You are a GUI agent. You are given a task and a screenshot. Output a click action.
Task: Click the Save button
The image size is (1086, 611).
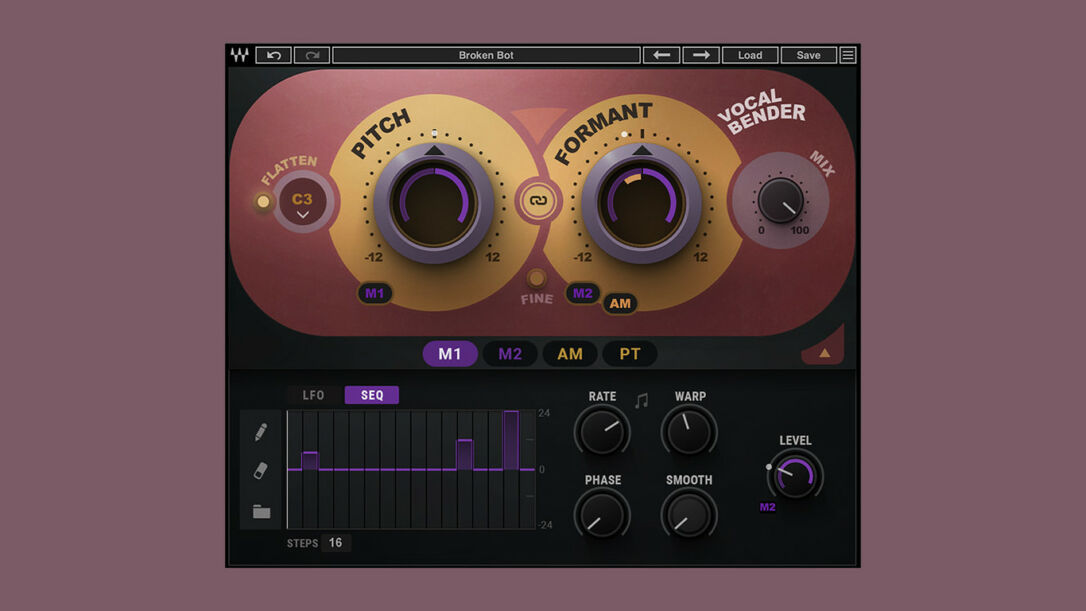pos(809,55)
